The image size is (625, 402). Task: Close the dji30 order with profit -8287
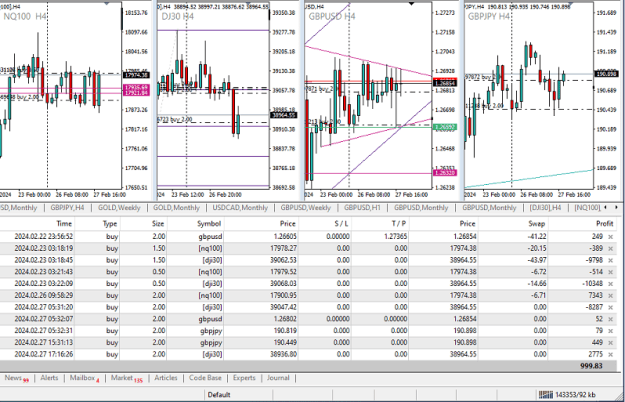(x=610, y=307)
